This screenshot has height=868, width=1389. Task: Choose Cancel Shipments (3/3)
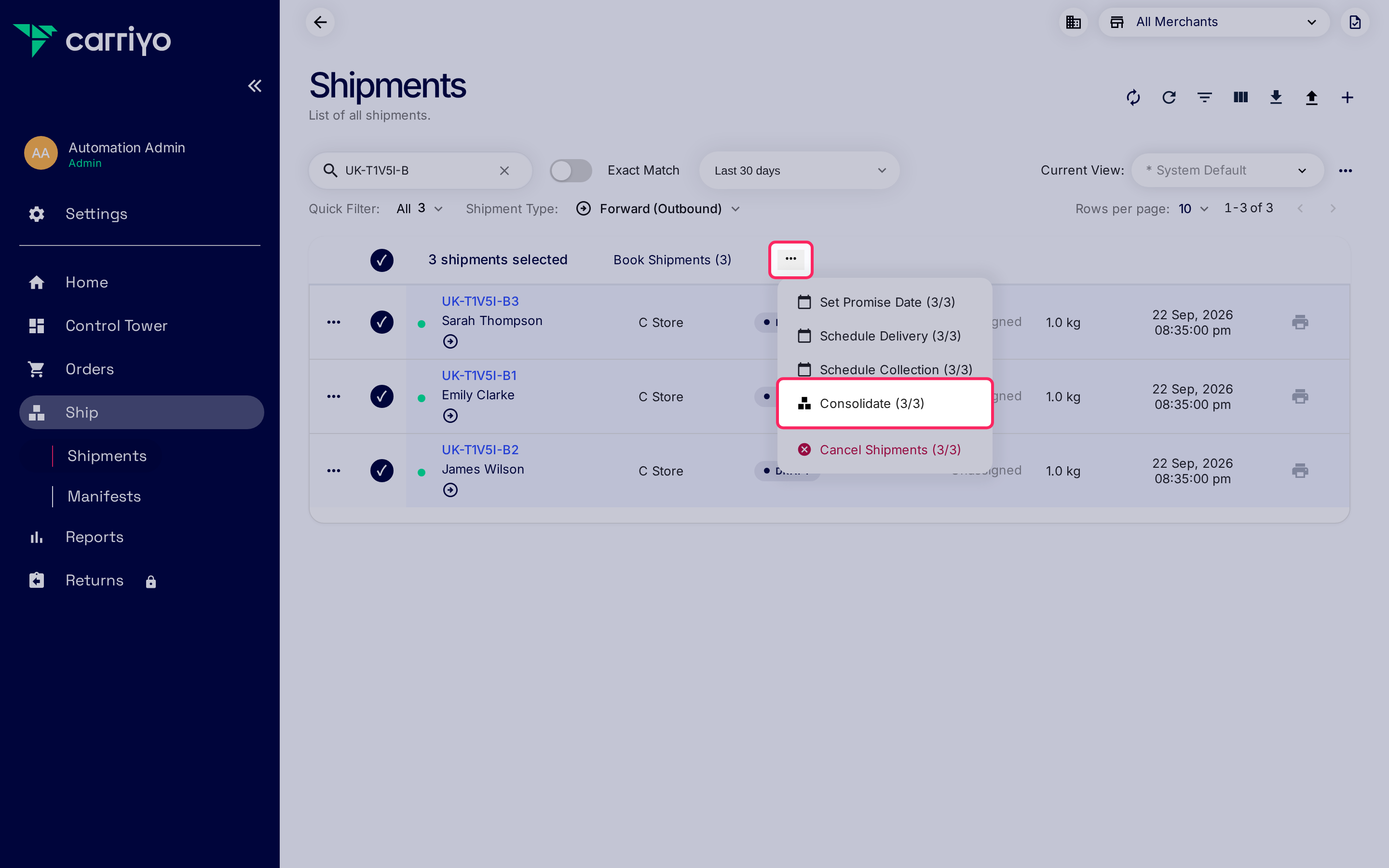885,449
